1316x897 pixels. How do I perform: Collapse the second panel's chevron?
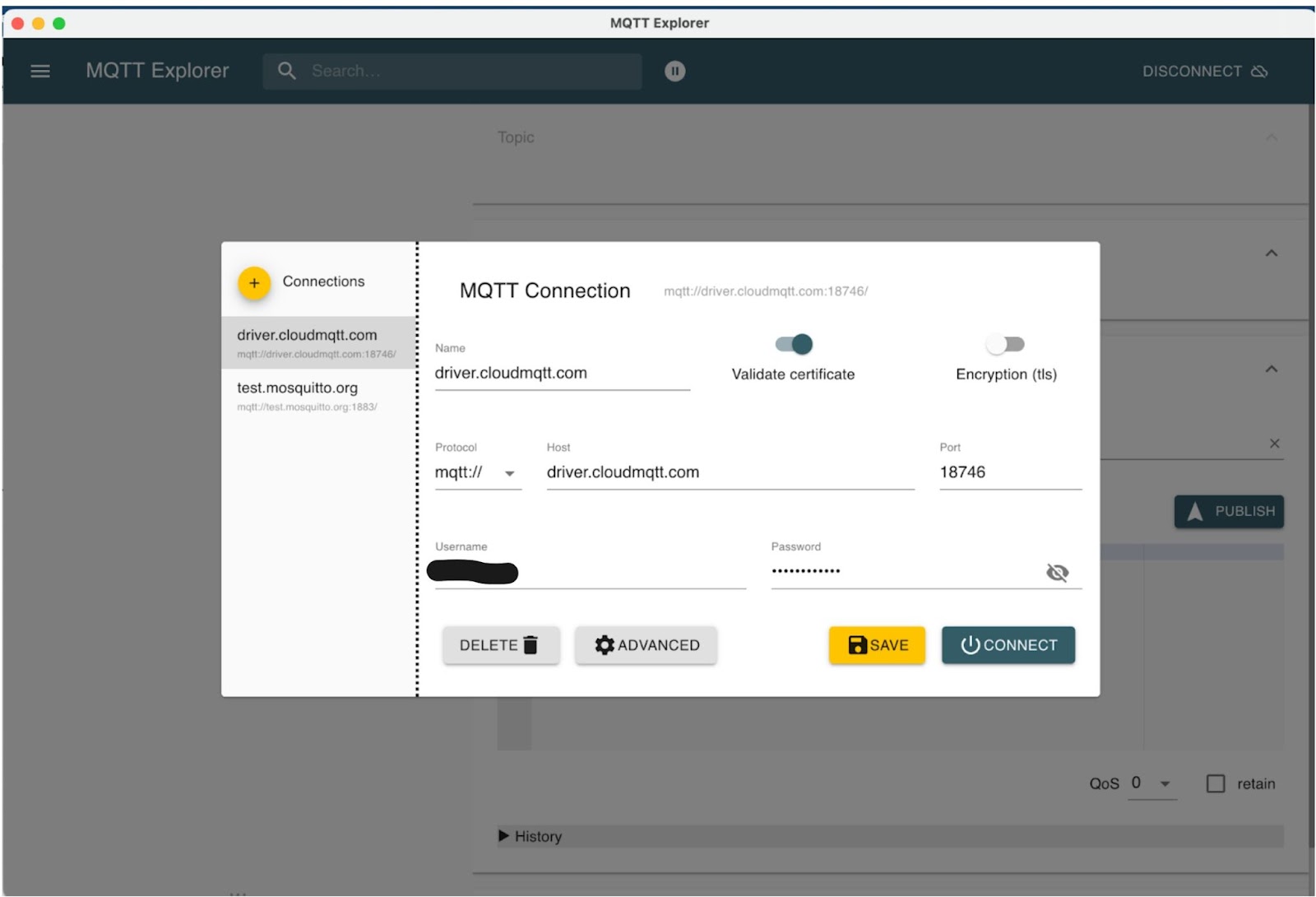click(x=1271, y=253)
